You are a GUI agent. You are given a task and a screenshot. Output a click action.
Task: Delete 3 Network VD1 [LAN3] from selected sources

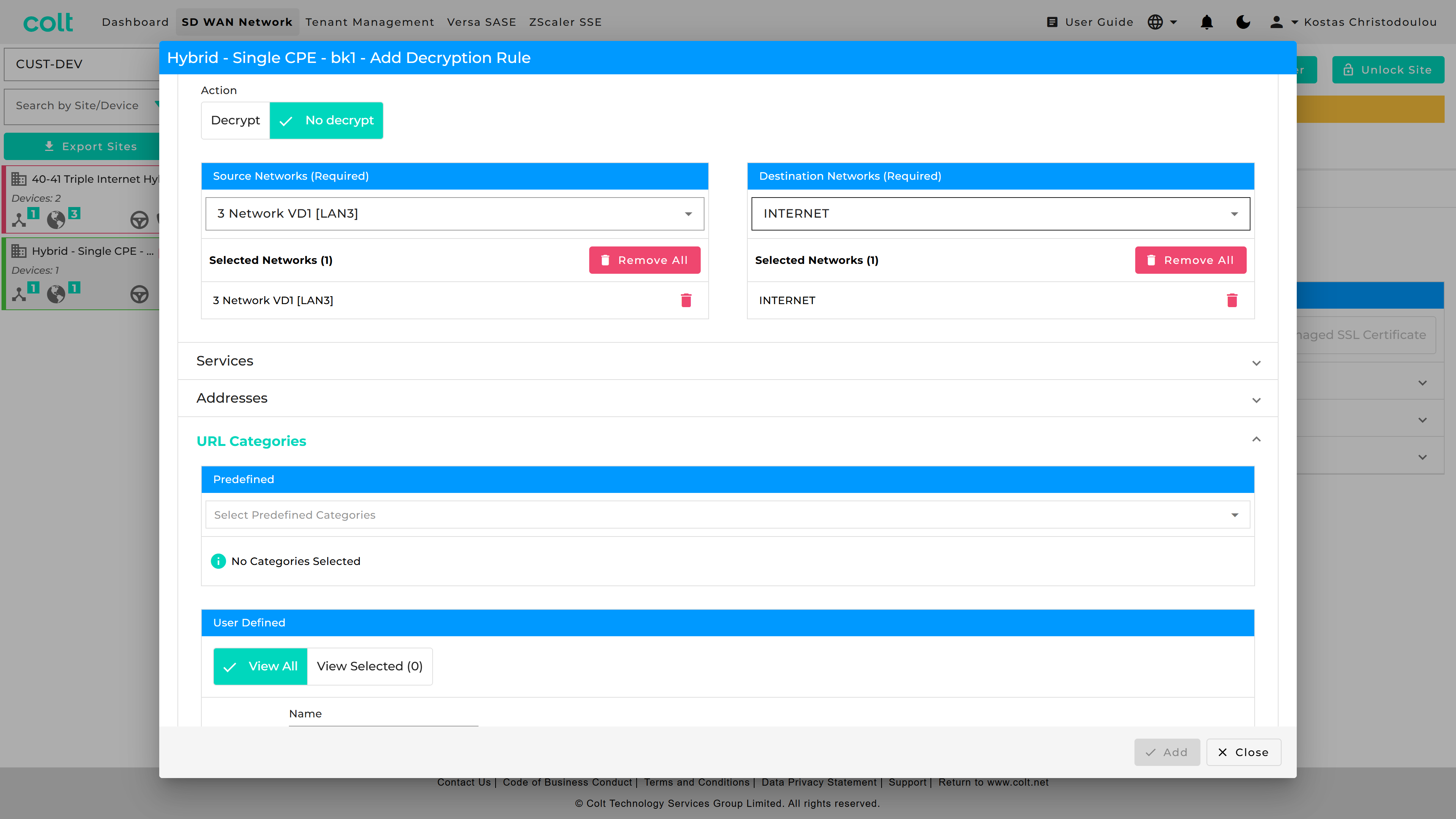(x=686, y=300)
